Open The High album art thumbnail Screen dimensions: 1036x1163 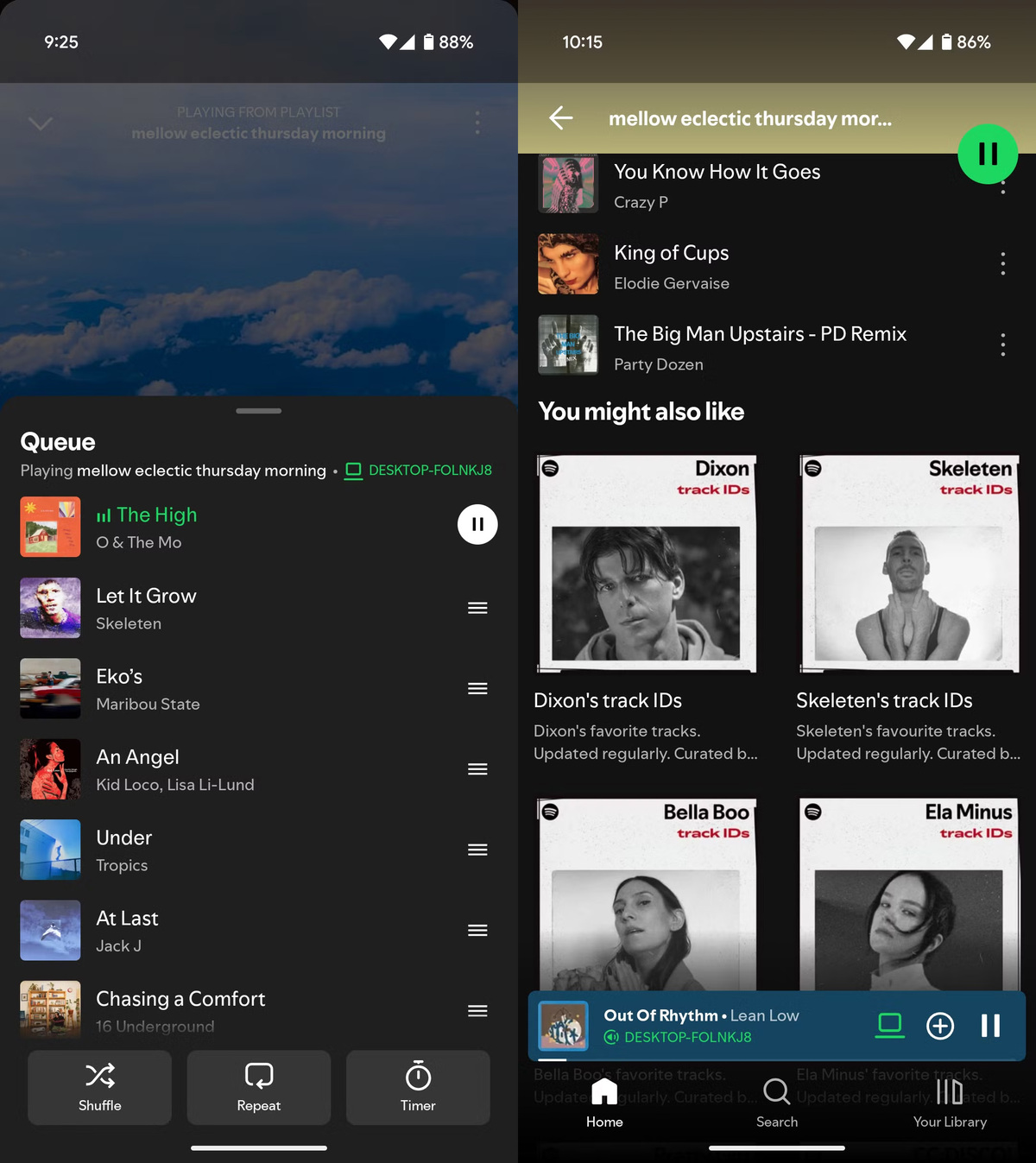(50, 527)
